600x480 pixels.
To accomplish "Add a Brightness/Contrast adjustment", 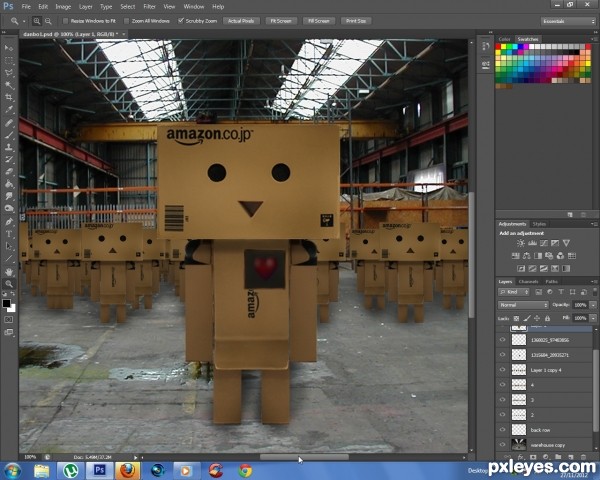I will 521,243.
